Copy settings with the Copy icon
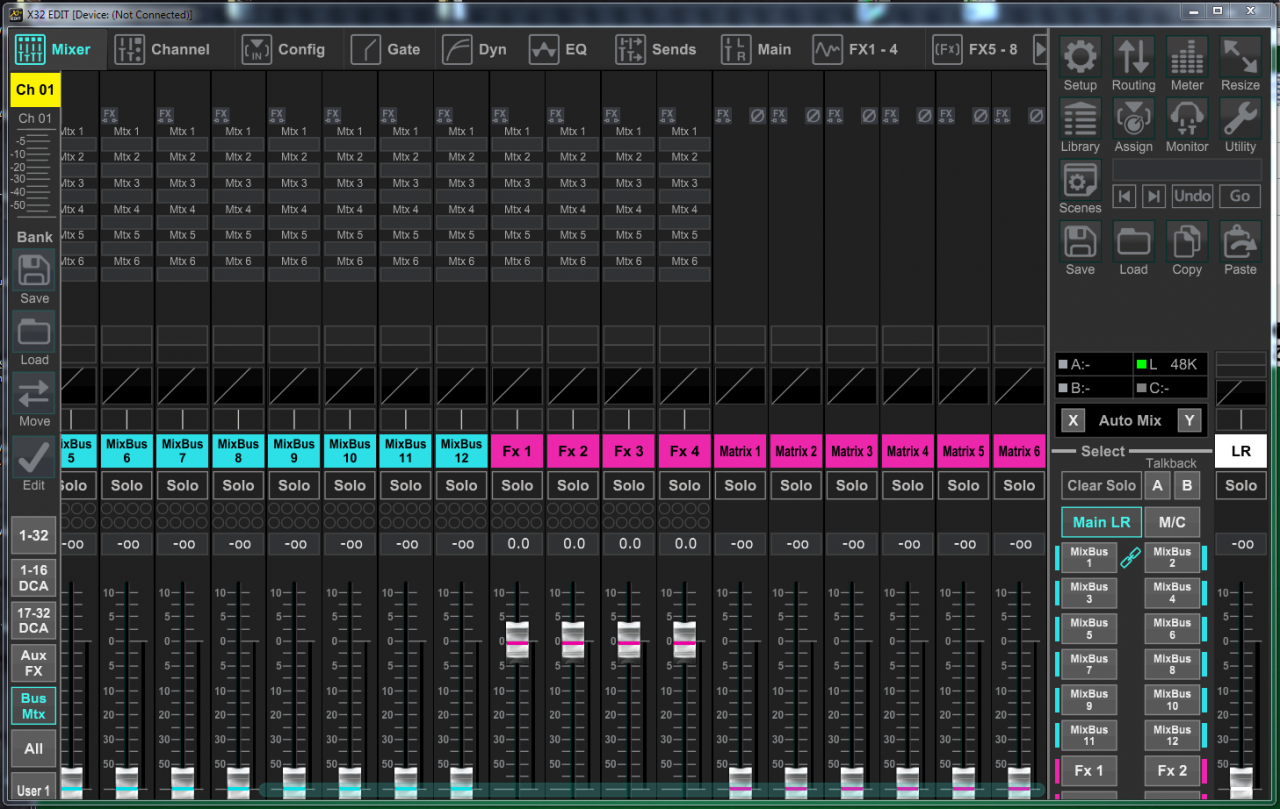The image size is (1280, 809). [x=1187, y=241]
